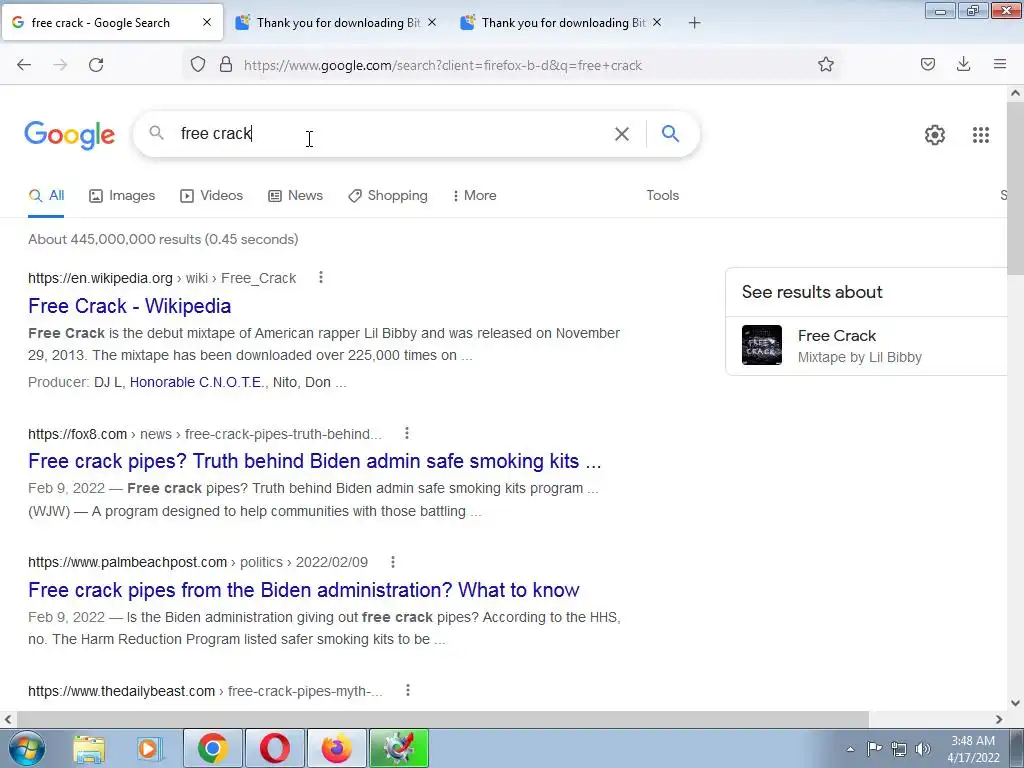Open Opera browser from the taskbar
1024x768 pixels.
coord(274,748)
